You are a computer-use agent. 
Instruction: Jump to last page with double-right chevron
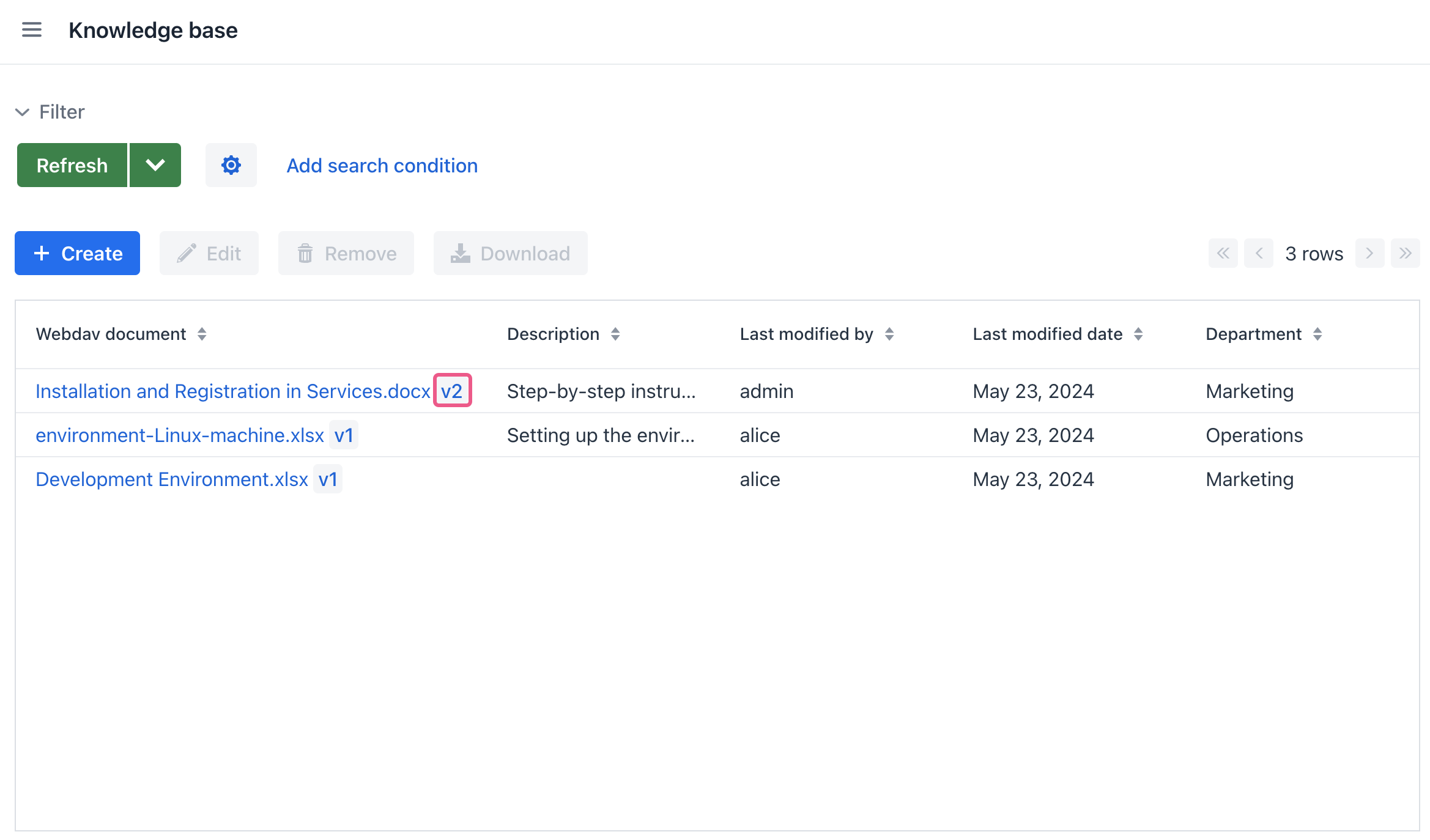(1405, 252)
